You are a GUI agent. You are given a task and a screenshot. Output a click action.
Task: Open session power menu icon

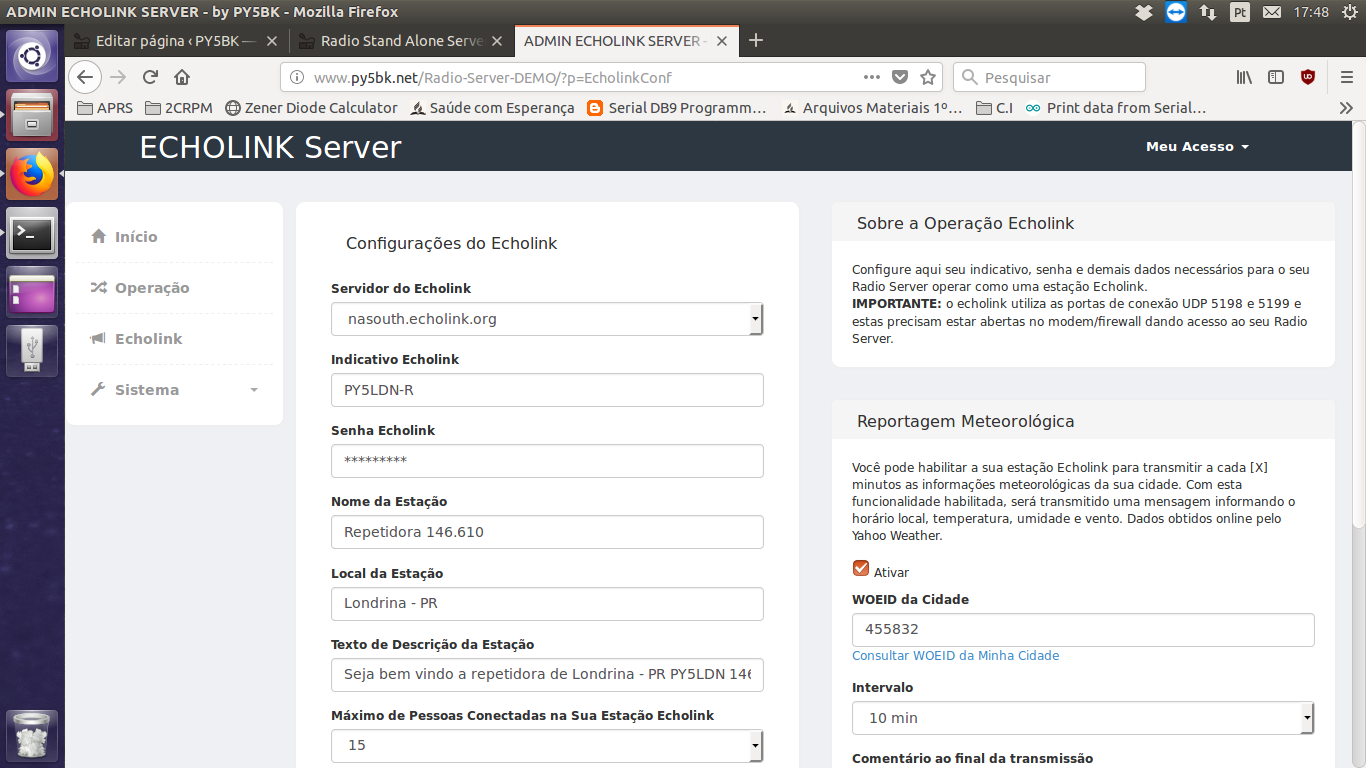[x=1350, y=12]
